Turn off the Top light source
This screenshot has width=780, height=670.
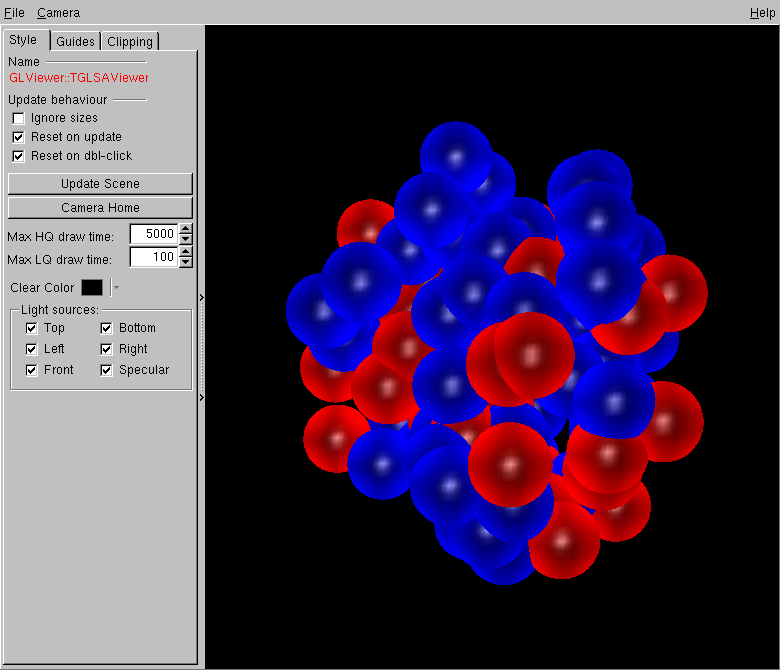tap(31, 328)
